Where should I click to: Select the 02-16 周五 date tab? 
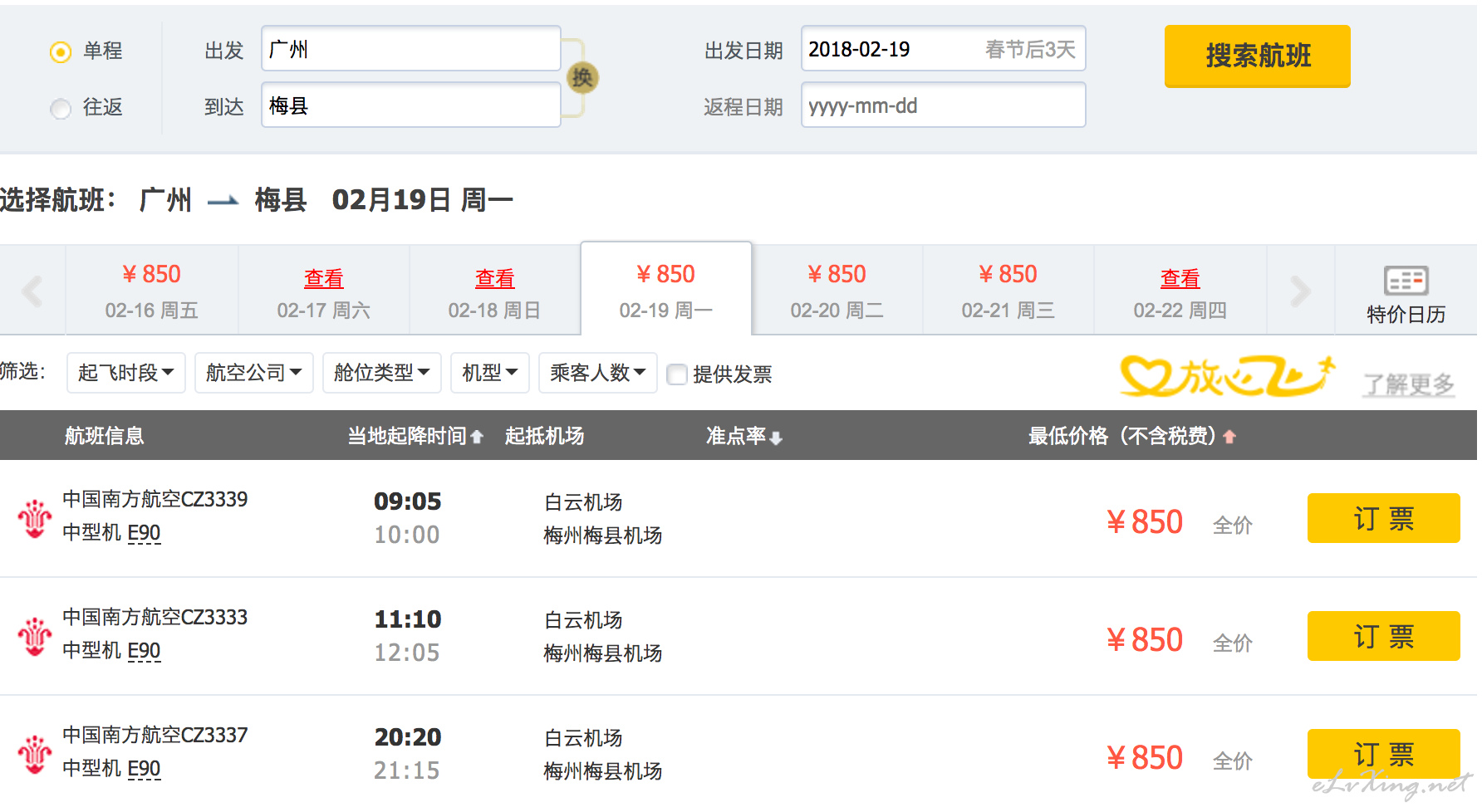coord(152,291)
